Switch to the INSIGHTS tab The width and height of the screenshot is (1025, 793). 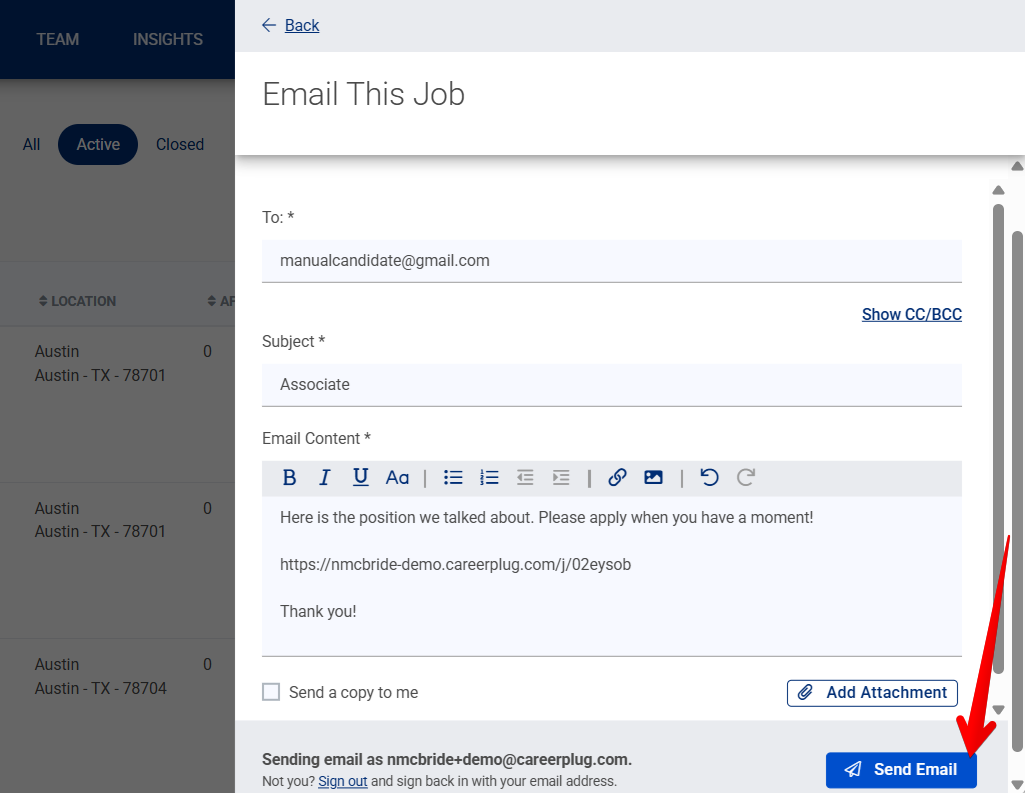pyautogui.click(x=167, y=39)
